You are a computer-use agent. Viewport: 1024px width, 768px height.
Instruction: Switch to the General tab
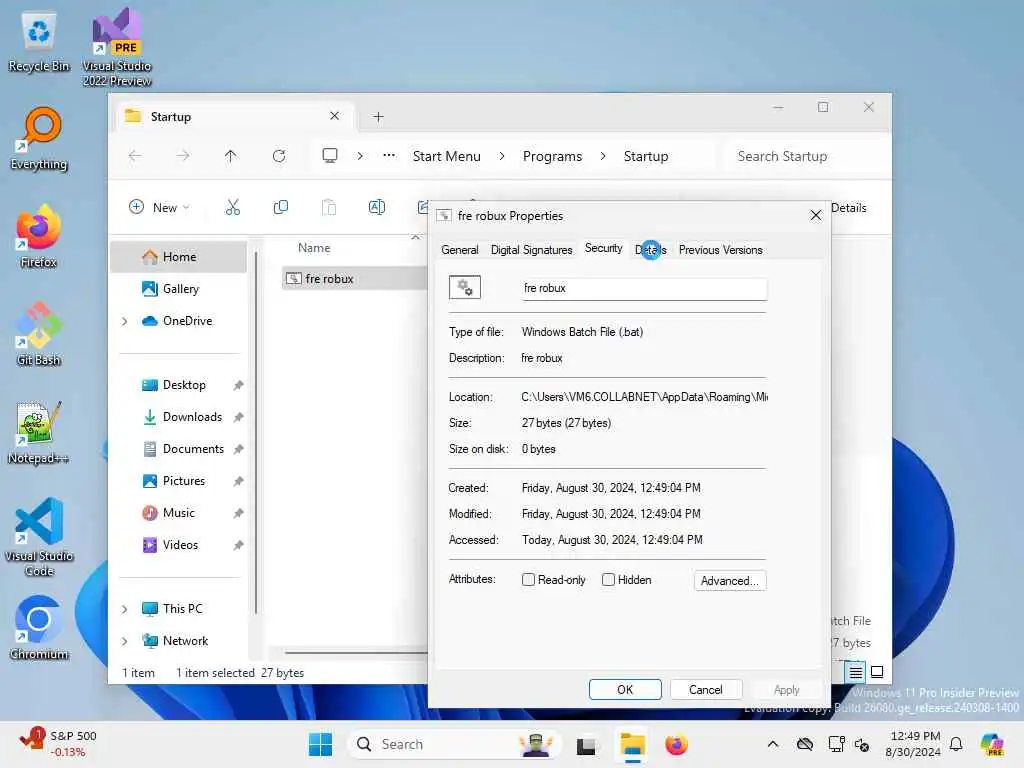click(460, 250)
